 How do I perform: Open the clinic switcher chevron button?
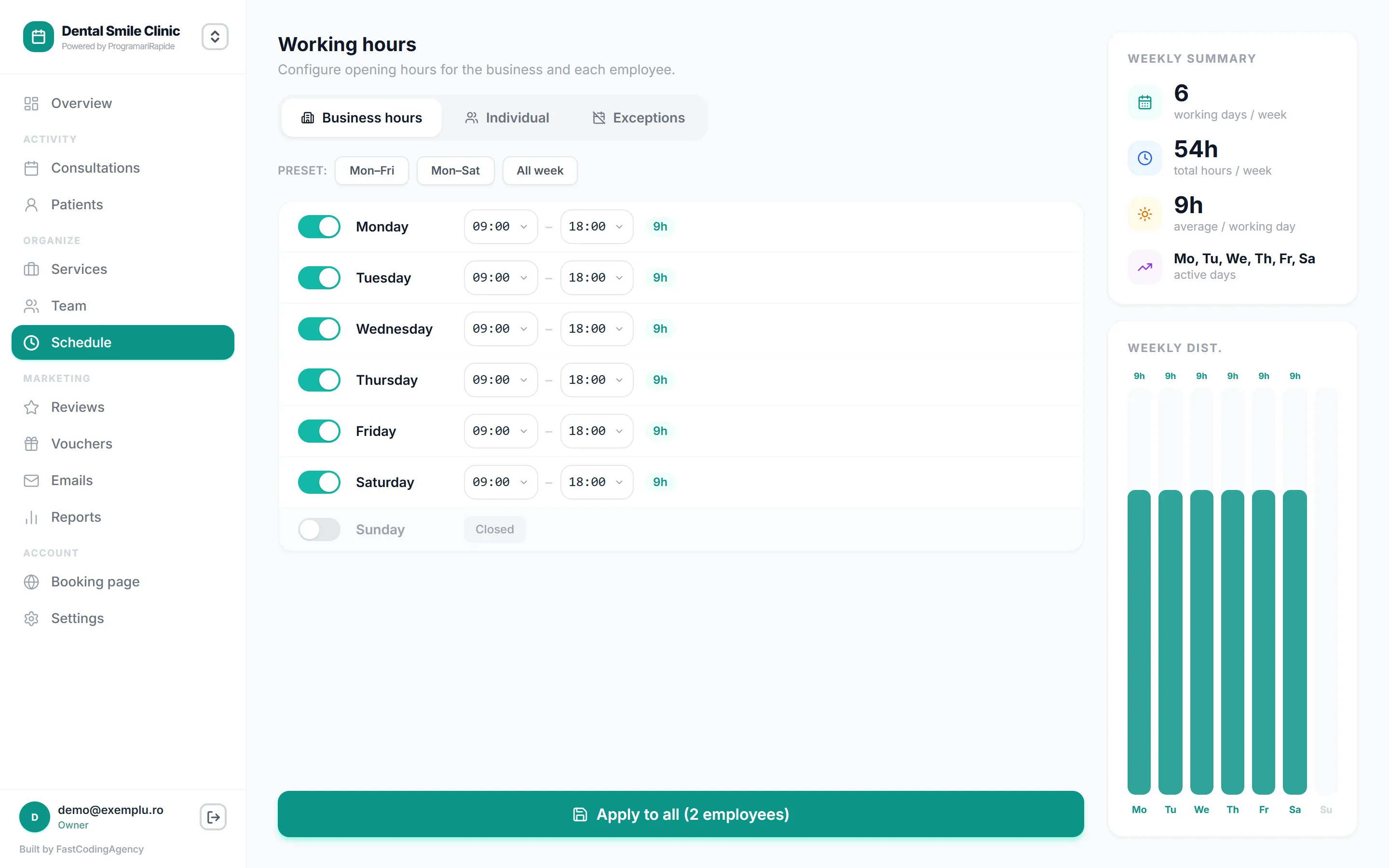pos(215,37)
